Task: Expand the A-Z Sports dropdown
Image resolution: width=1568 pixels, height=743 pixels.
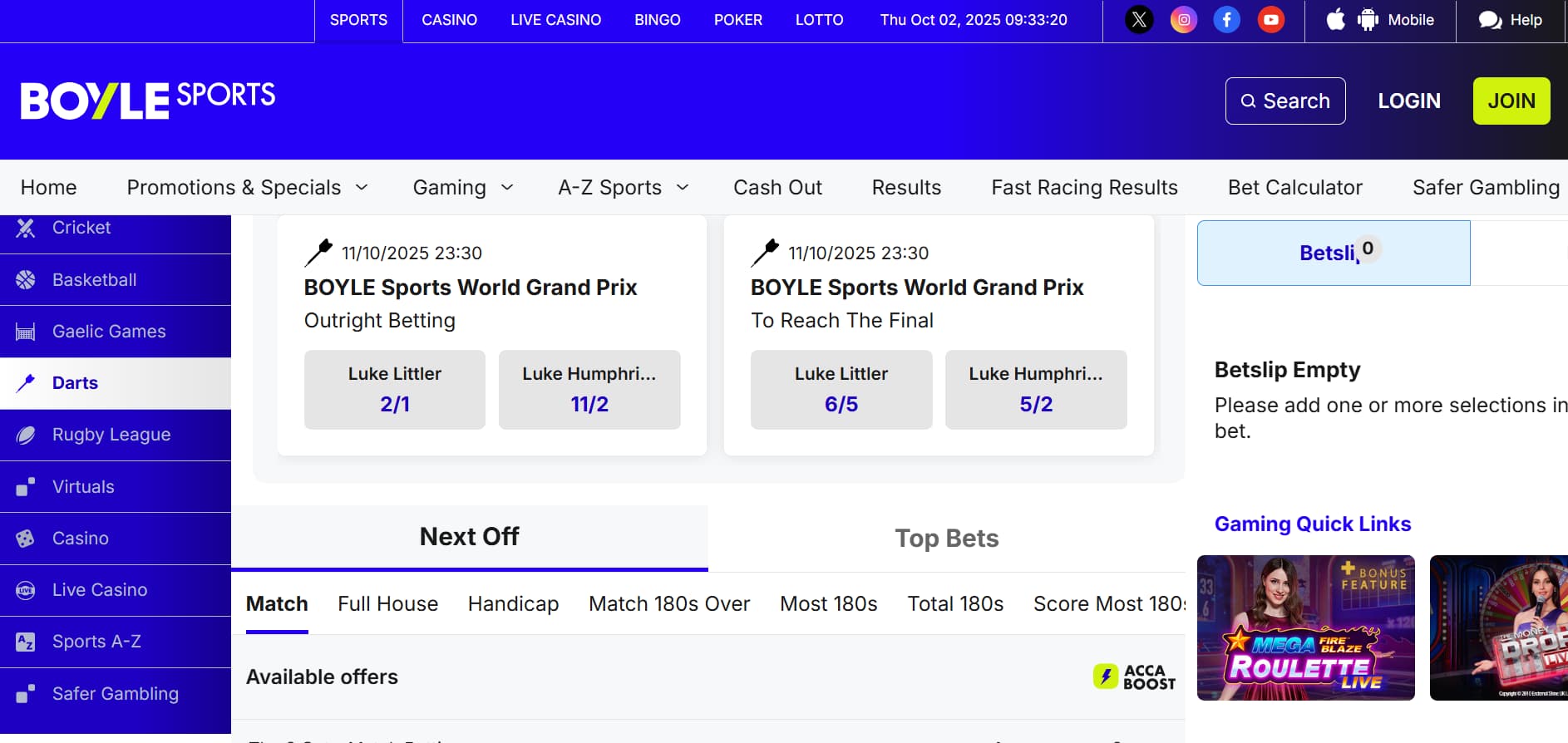Action: coord(683,188)
